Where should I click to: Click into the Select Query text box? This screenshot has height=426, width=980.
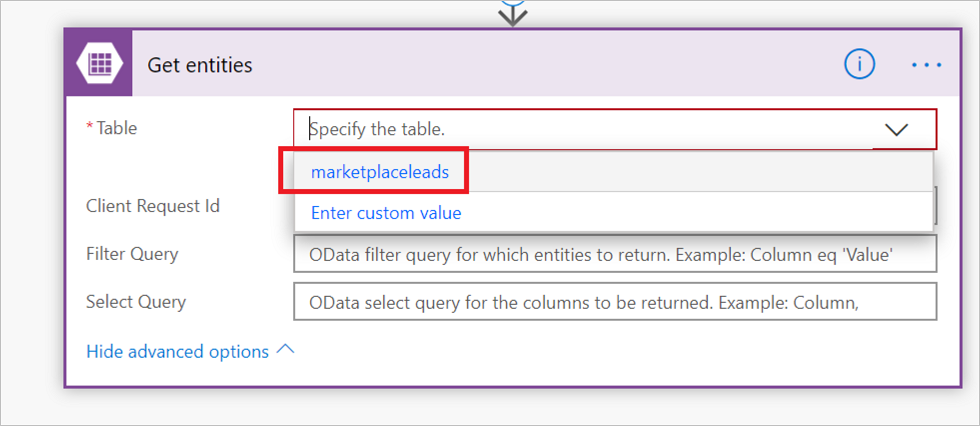pyautogui.click(x=615, y=302)
